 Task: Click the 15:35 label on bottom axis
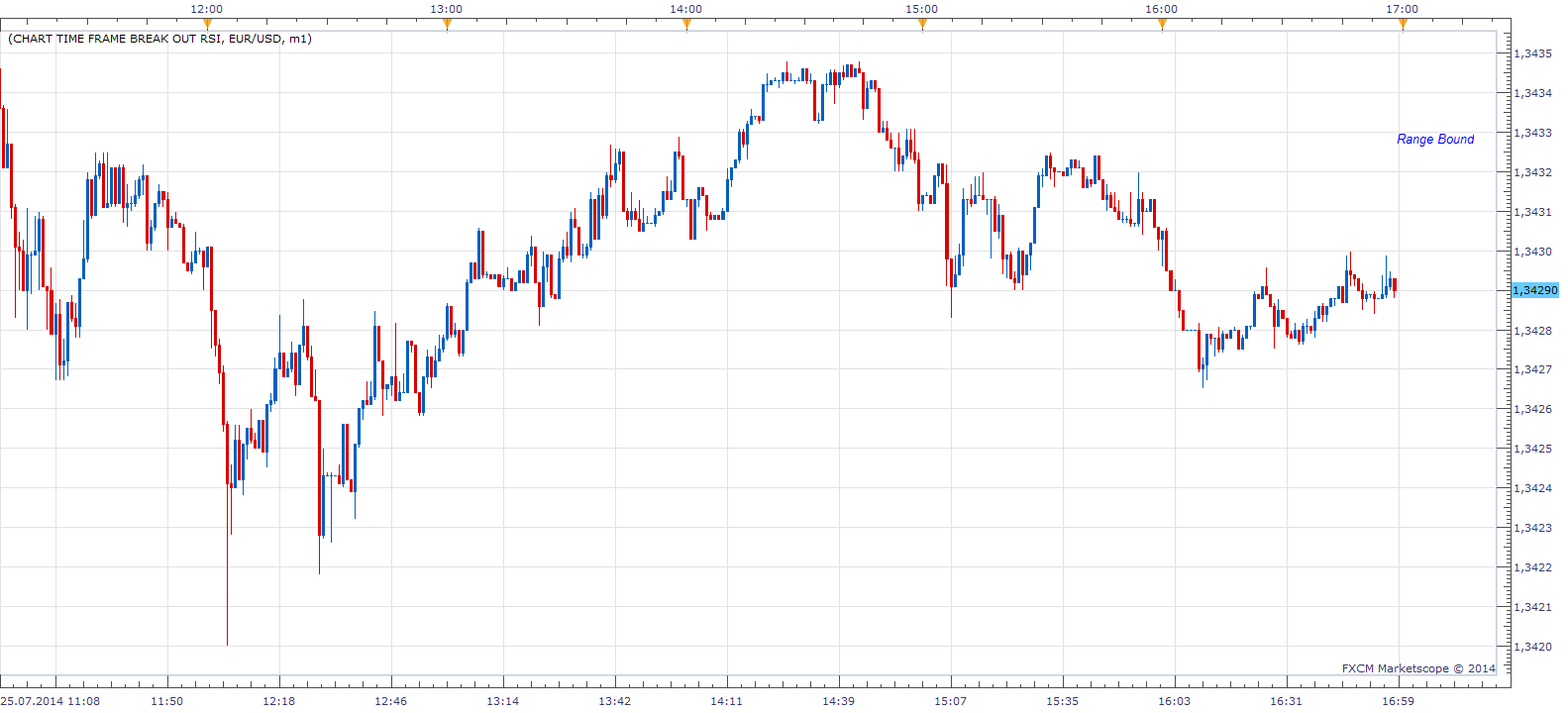(1063, 701)
